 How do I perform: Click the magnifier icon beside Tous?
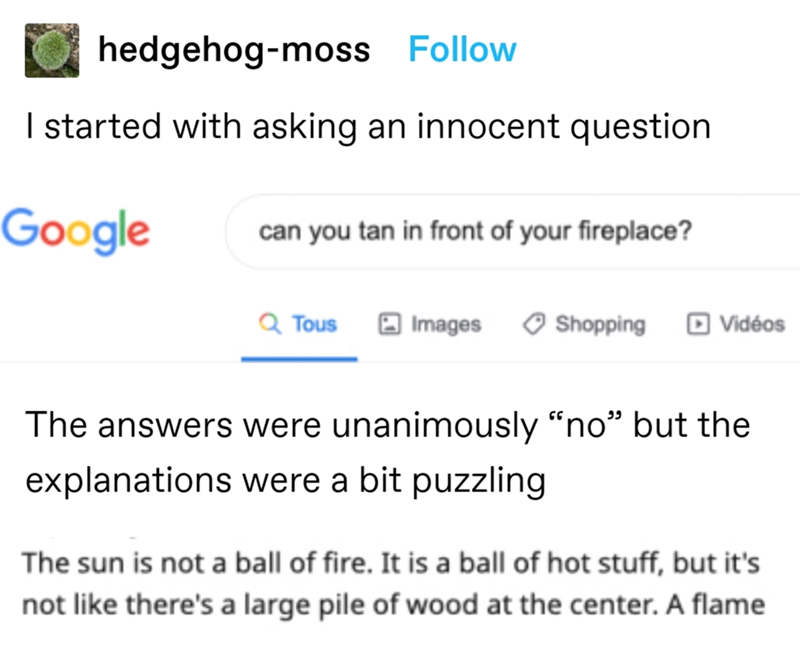pos(268,324)
